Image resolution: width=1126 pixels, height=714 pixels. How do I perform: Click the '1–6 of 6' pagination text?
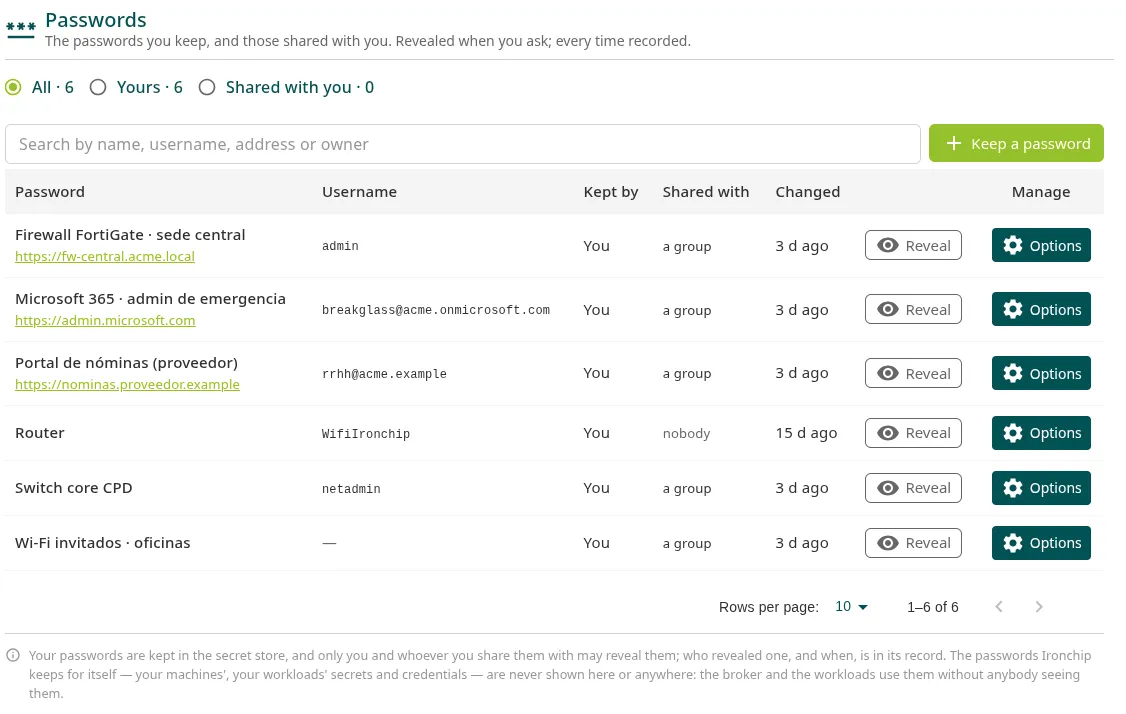pos(932,607)
